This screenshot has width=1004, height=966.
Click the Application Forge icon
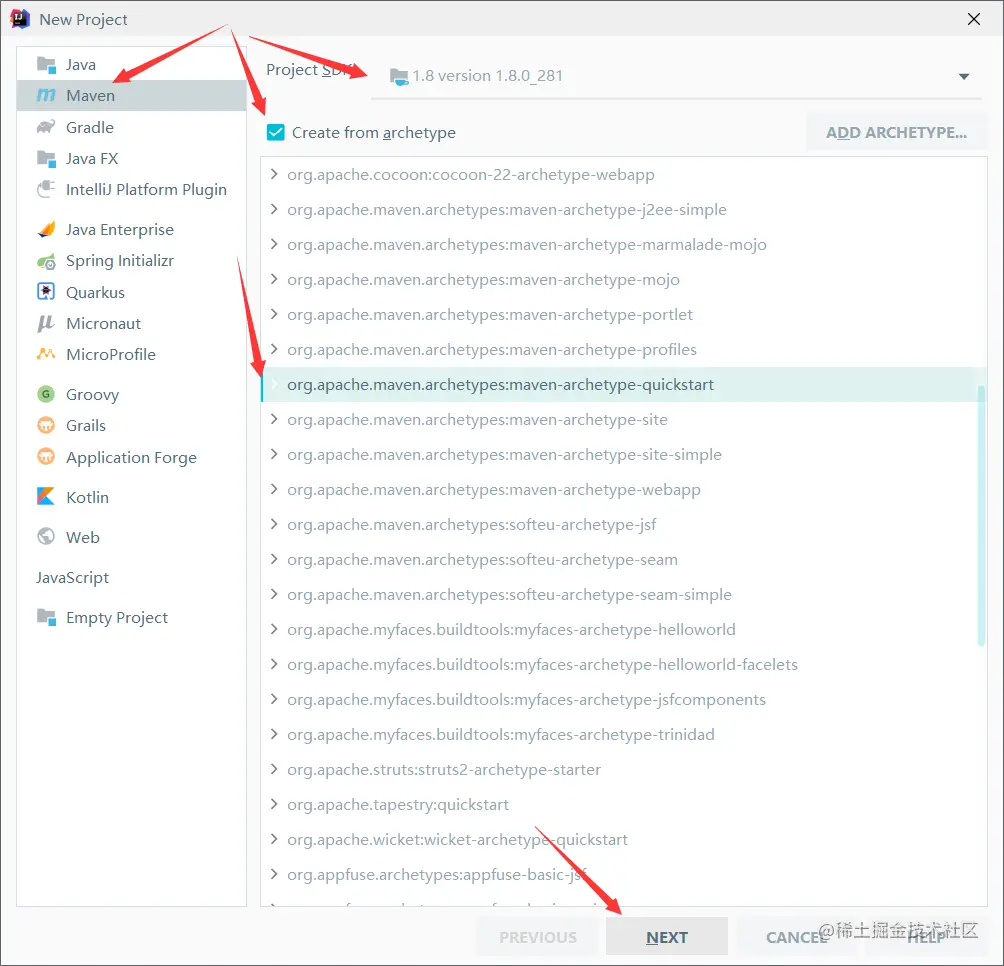point(46,457)
